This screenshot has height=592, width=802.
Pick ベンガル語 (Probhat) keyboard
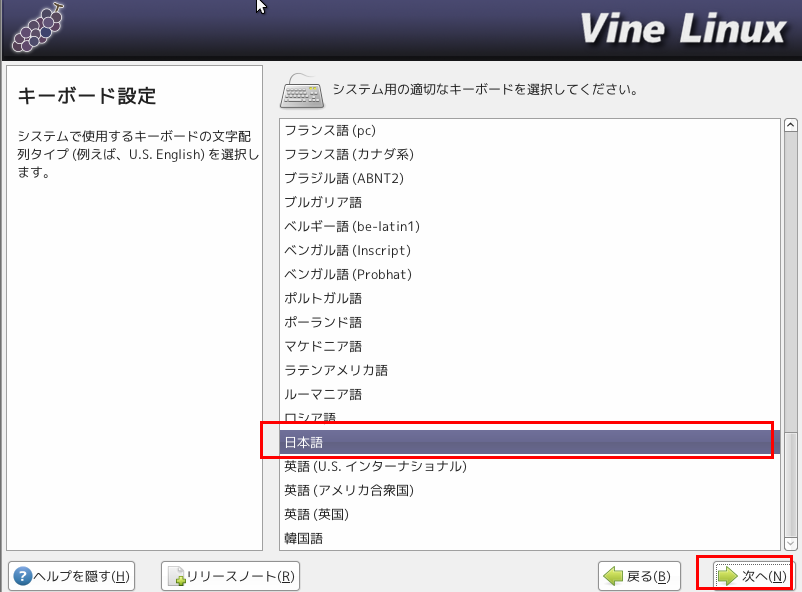pos(530,274)
